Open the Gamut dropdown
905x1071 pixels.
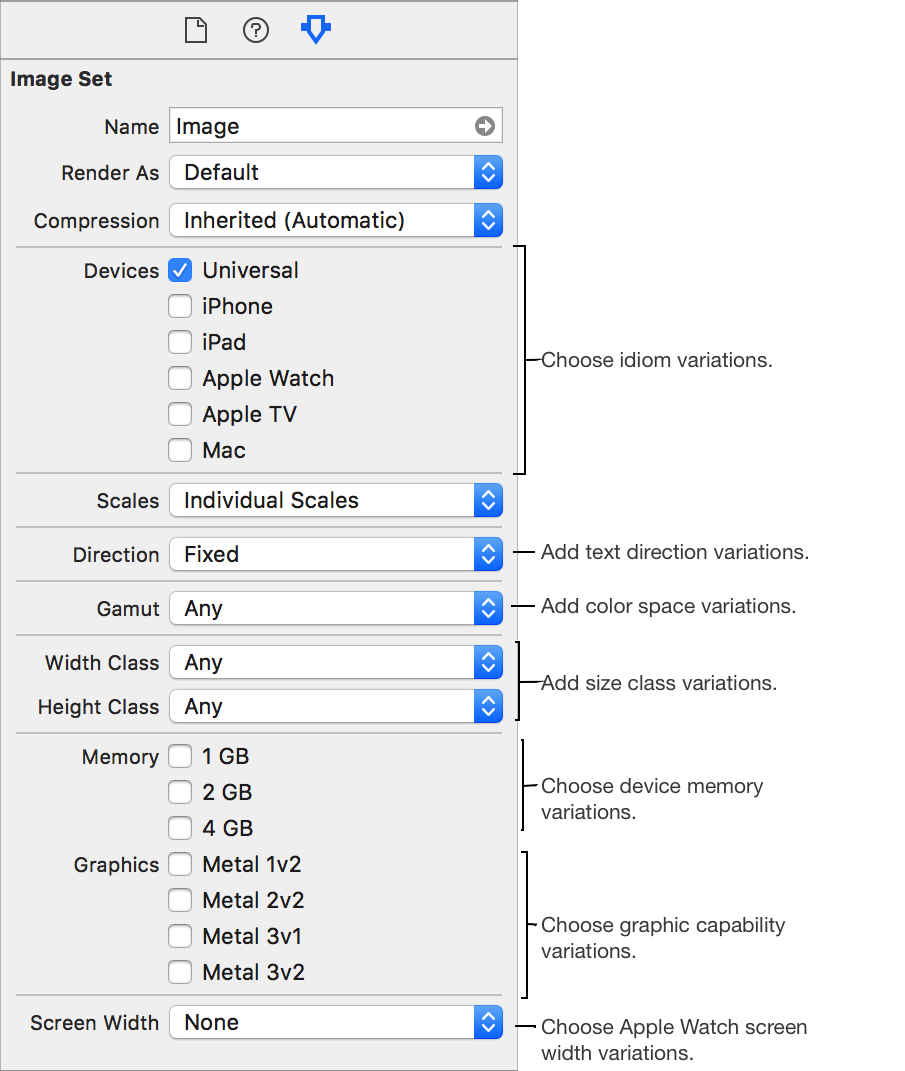coord(336,608)
